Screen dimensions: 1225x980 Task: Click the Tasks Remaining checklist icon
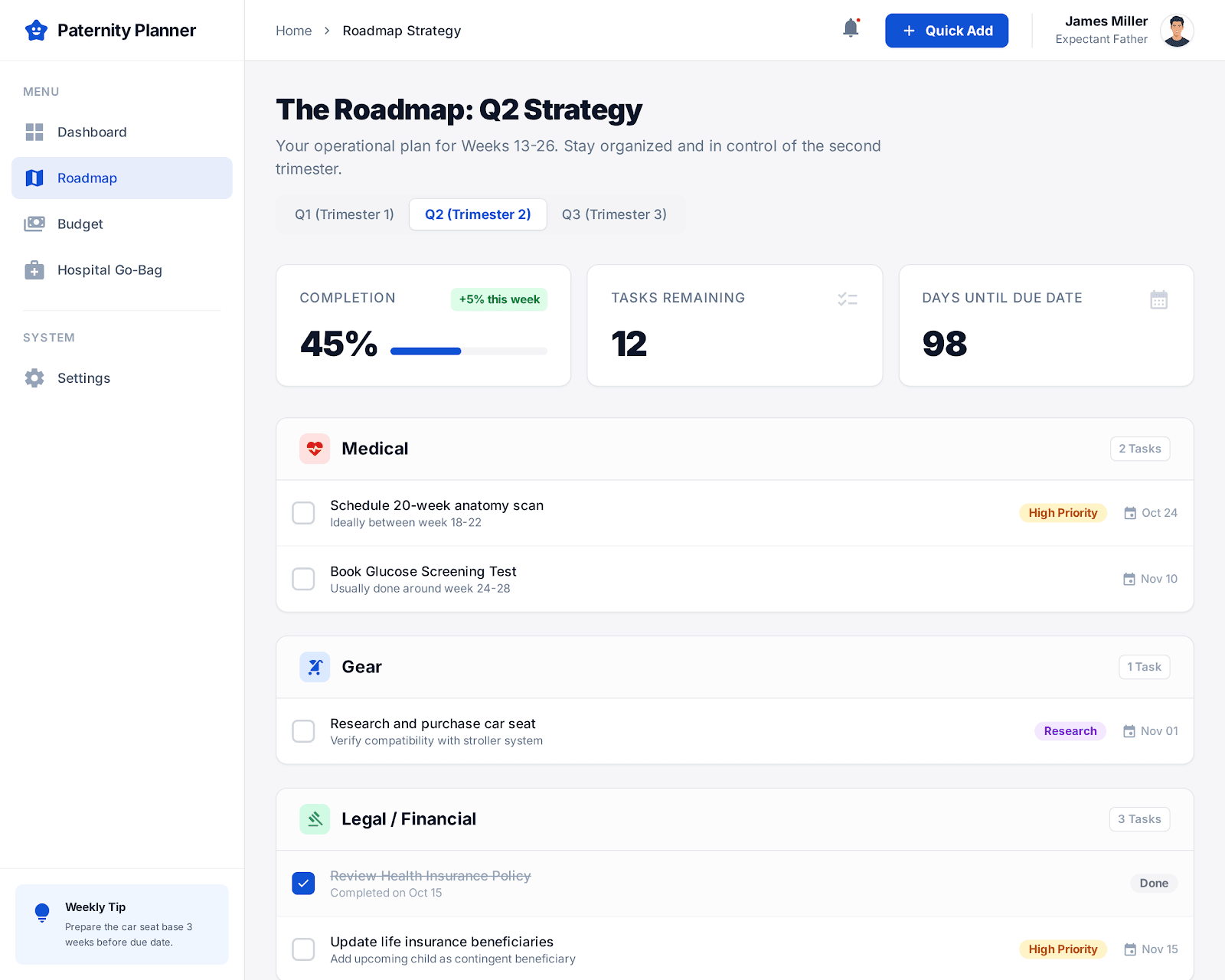848,299
